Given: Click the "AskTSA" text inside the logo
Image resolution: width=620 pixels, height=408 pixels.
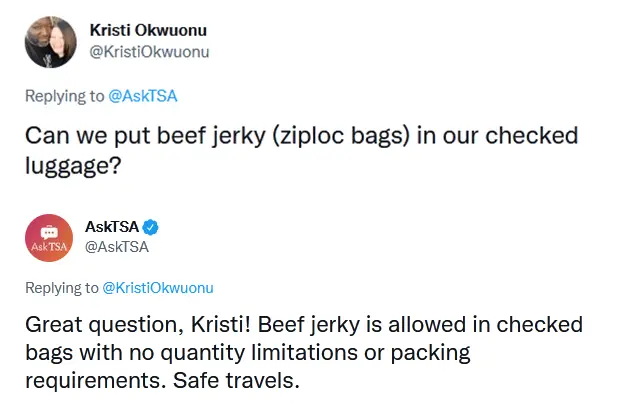Looking at the screenshot, I should tap(49, 247).
